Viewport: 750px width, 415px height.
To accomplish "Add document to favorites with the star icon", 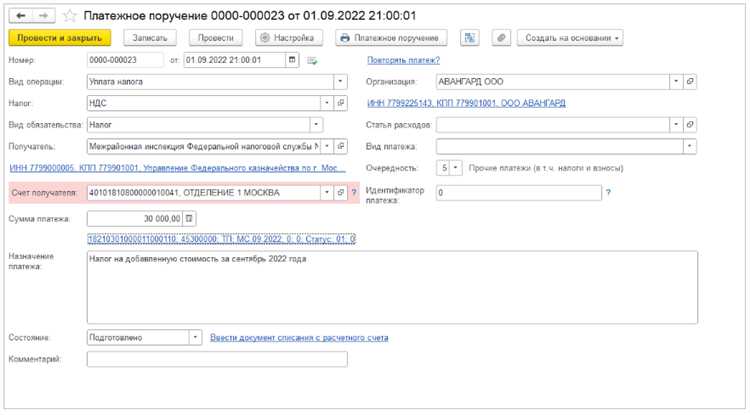I will pos(70,16).
